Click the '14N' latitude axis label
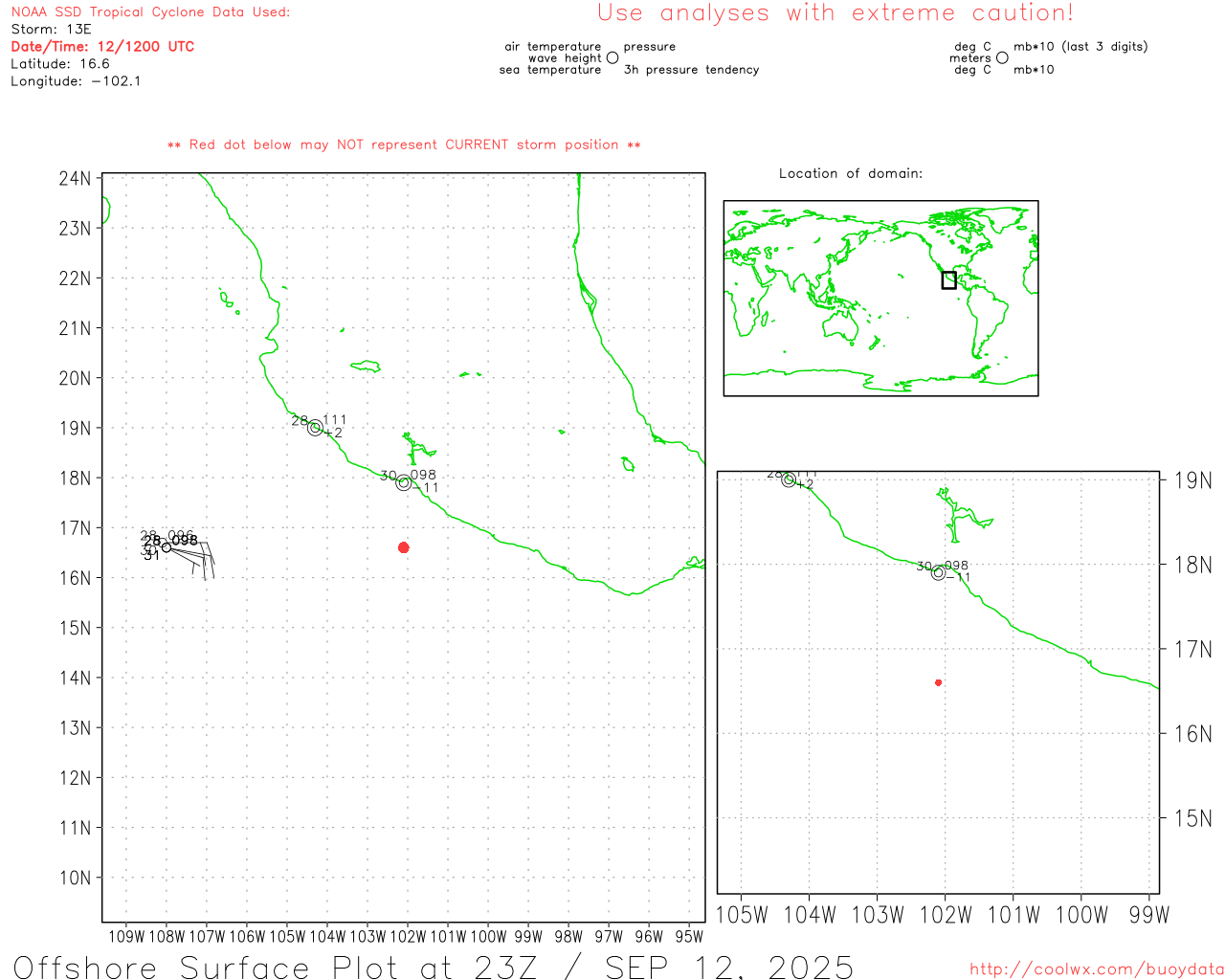The width and height of the screenshot is (1225, 980). (x=76, y=679)
